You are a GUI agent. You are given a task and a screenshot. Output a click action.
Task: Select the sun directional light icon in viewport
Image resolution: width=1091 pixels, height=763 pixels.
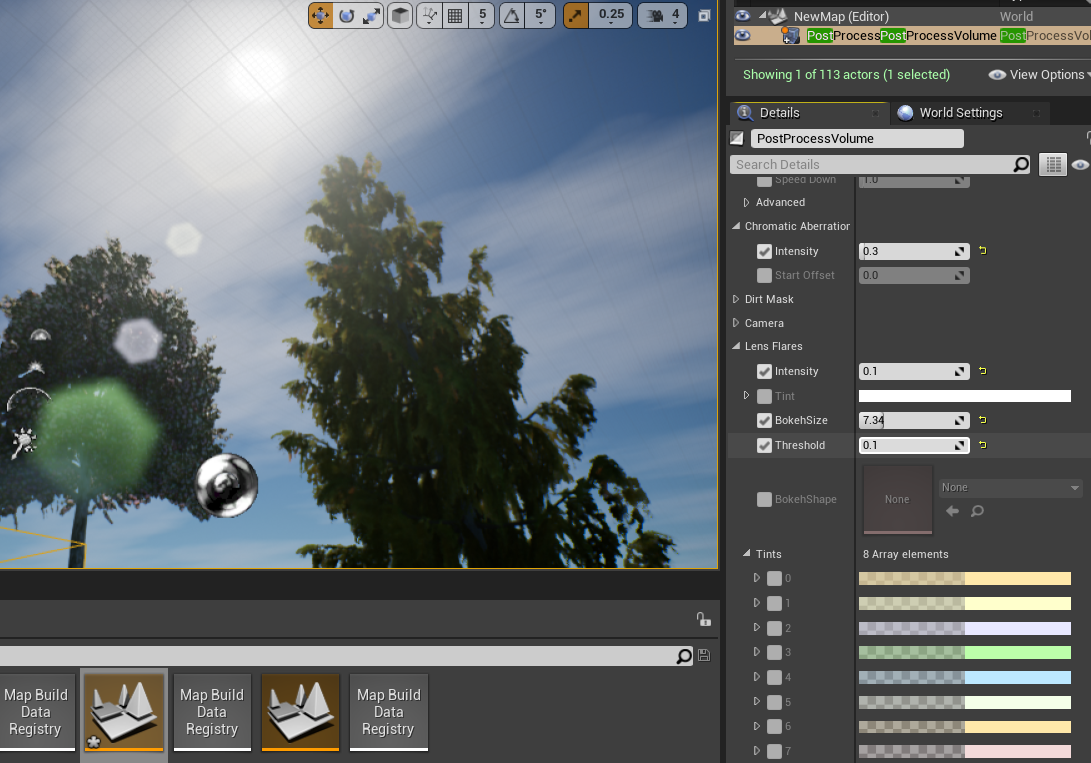(23, 442)
